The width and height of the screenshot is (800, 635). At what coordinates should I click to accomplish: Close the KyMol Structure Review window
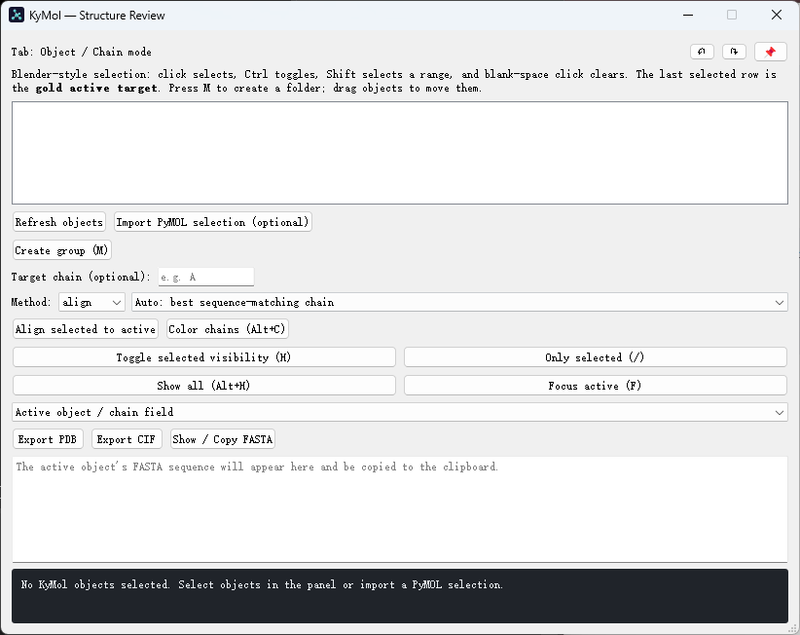777,15
